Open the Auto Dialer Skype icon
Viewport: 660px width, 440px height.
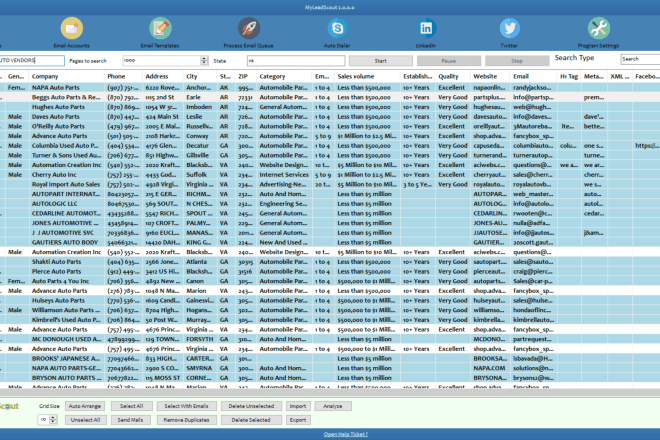click(x=337, y=28)
